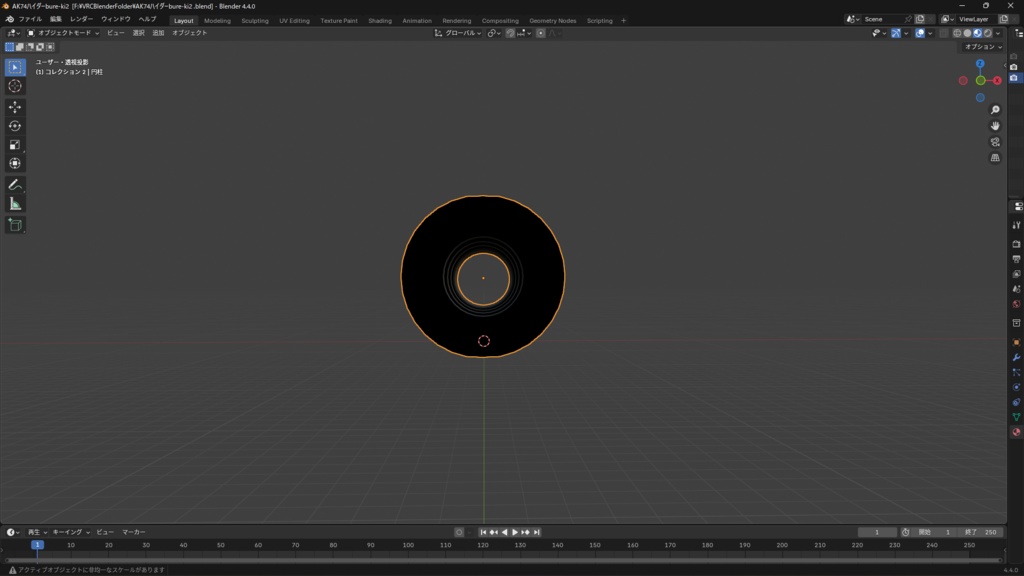Select the Select Box tool

[x=15, y=67]
